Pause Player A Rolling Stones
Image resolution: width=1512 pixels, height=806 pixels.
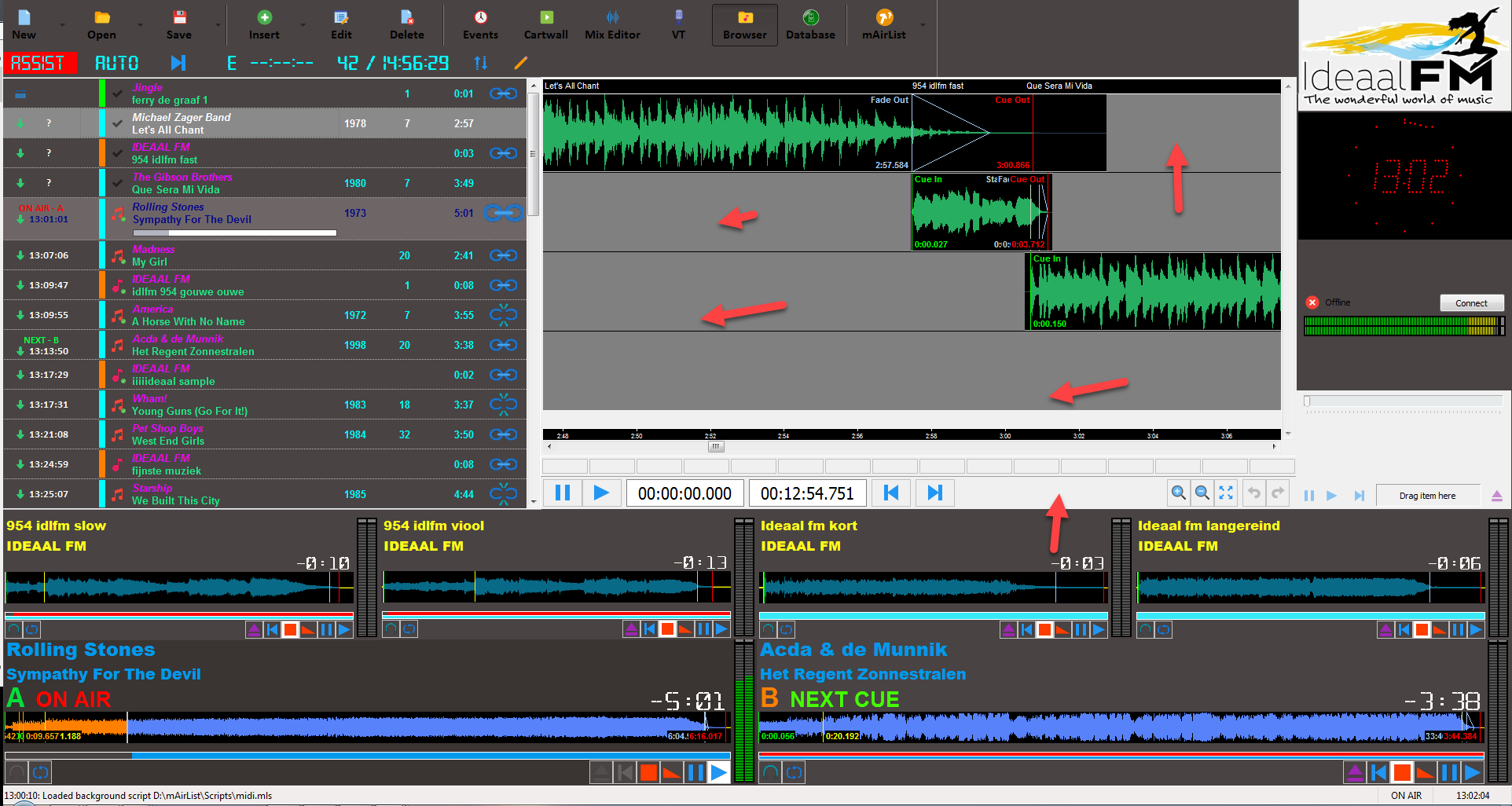pyautogui.click(x=695, y=772)
